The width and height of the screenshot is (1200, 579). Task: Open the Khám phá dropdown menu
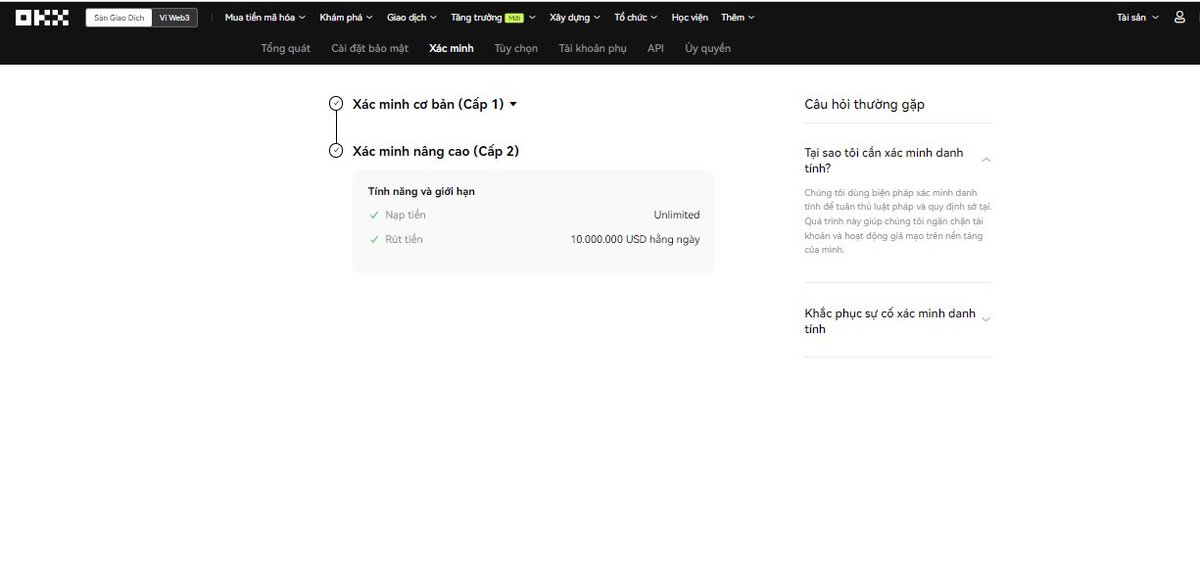coord(346,18)
